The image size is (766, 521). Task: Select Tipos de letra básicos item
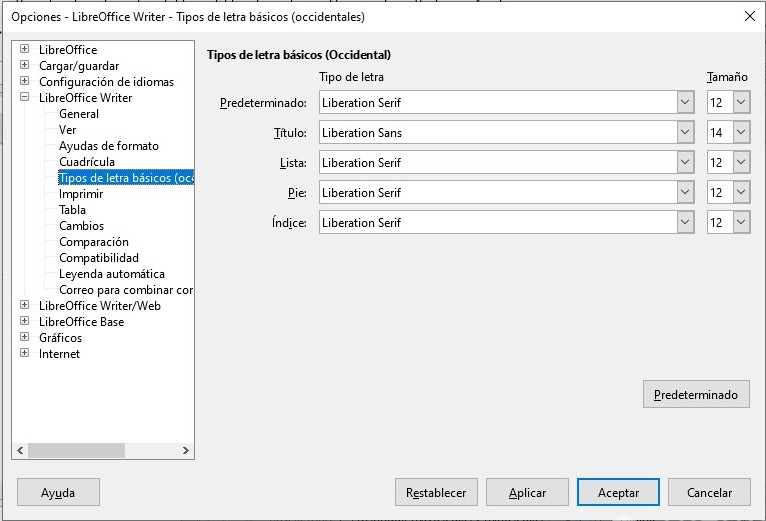(126, 178)
